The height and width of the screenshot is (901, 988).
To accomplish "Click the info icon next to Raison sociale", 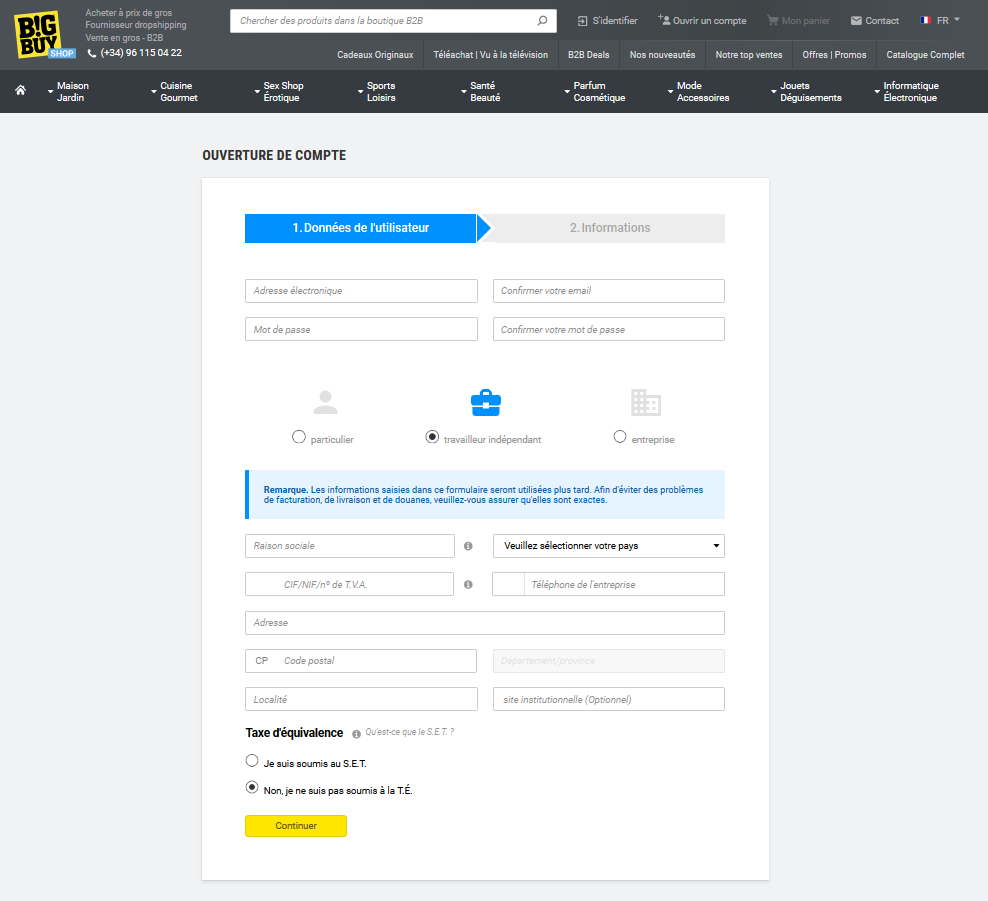I will tap(468, 546).
